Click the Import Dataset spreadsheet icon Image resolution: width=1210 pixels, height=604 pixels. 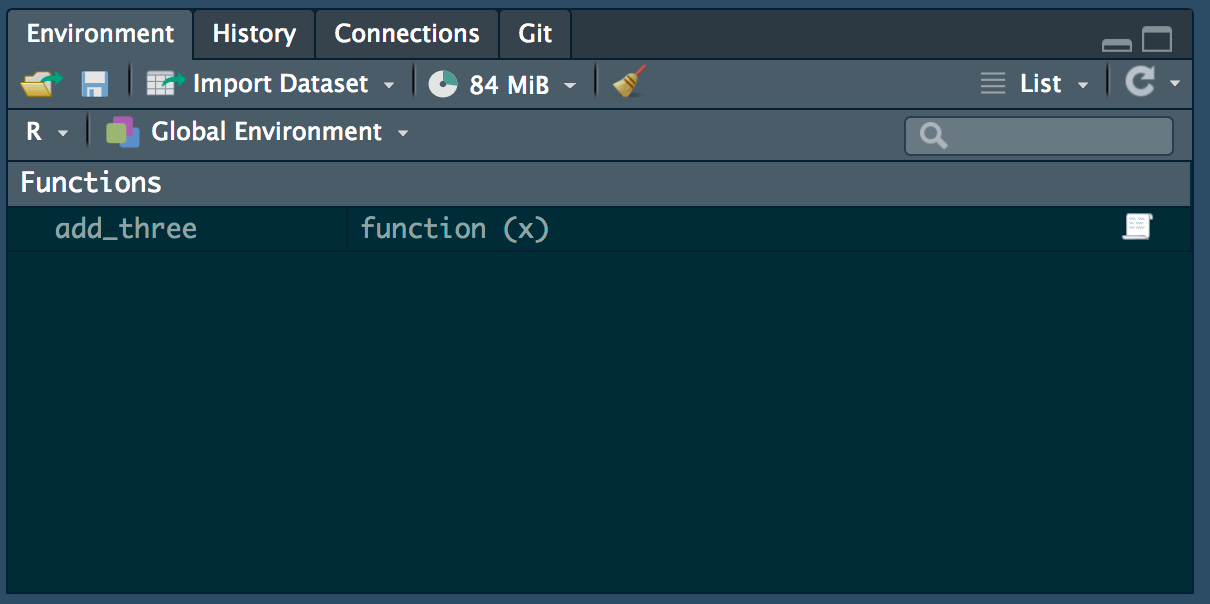pos(160,83)
